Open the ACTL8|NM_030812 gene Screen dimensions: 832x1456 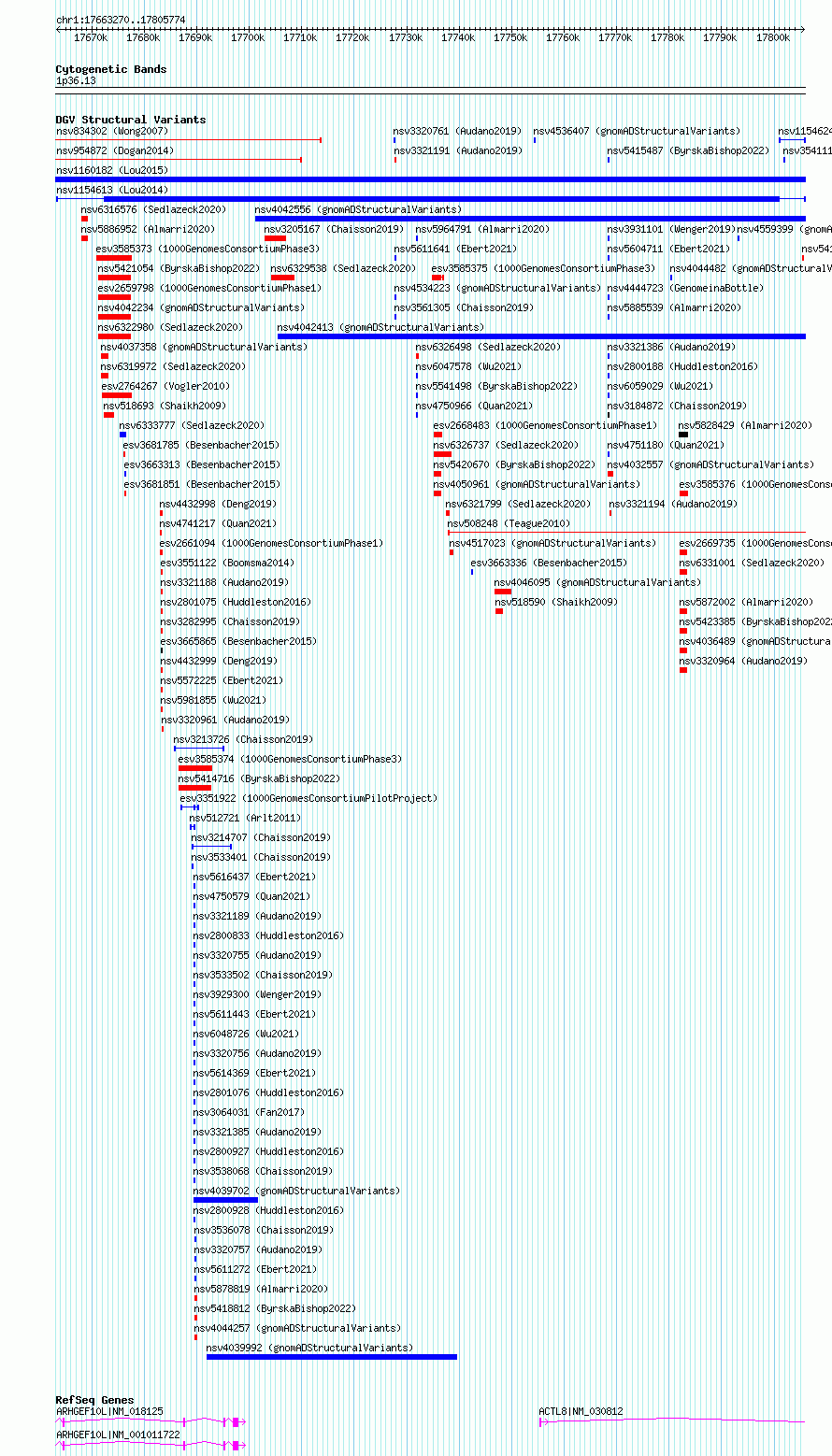[581, 1411]
